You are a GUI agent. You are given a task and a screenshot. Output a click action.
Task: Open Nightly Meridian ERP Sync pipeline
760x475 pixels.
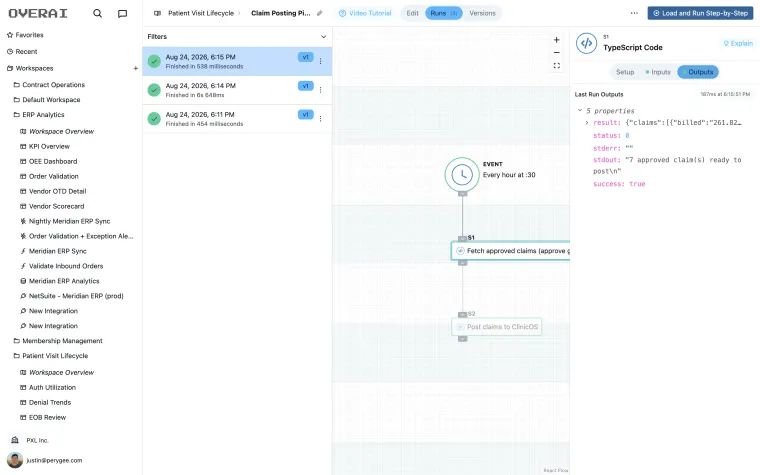click(65, 222)
